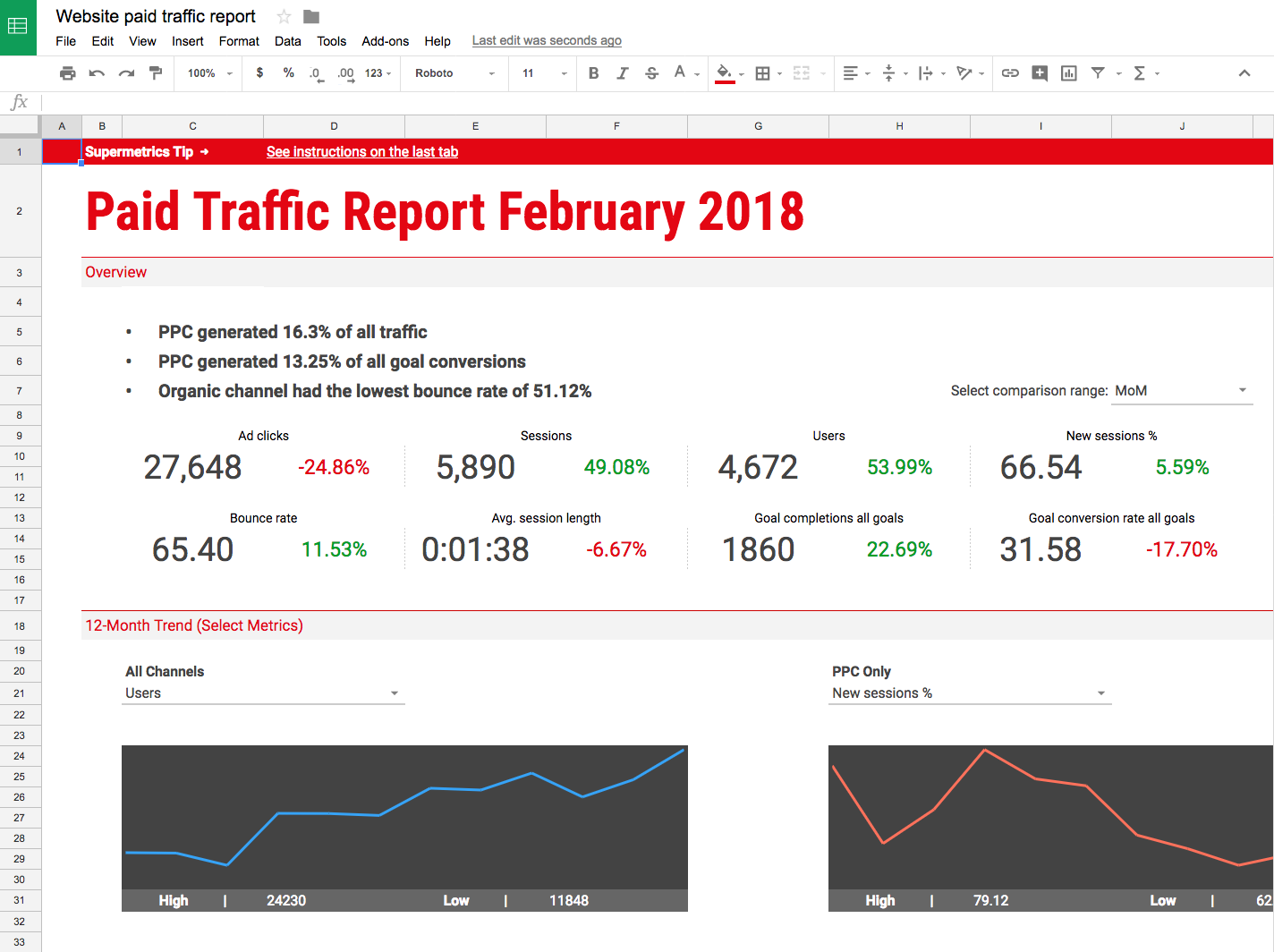The image size is (1274, 952).
Task: Open the Roboto font dropdown
Action: (454, 73)
